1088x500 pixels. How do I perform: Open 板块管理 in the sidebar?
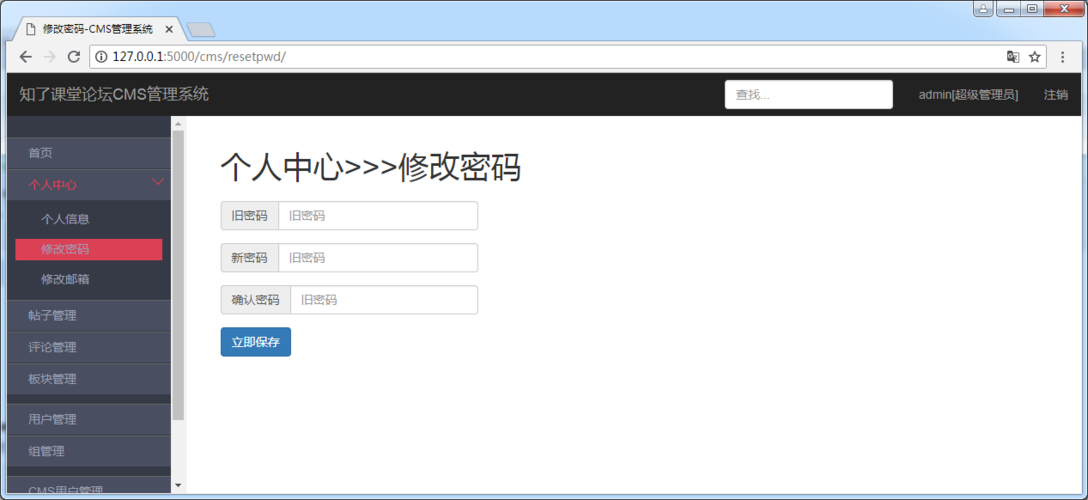click(x=89, y=379)
